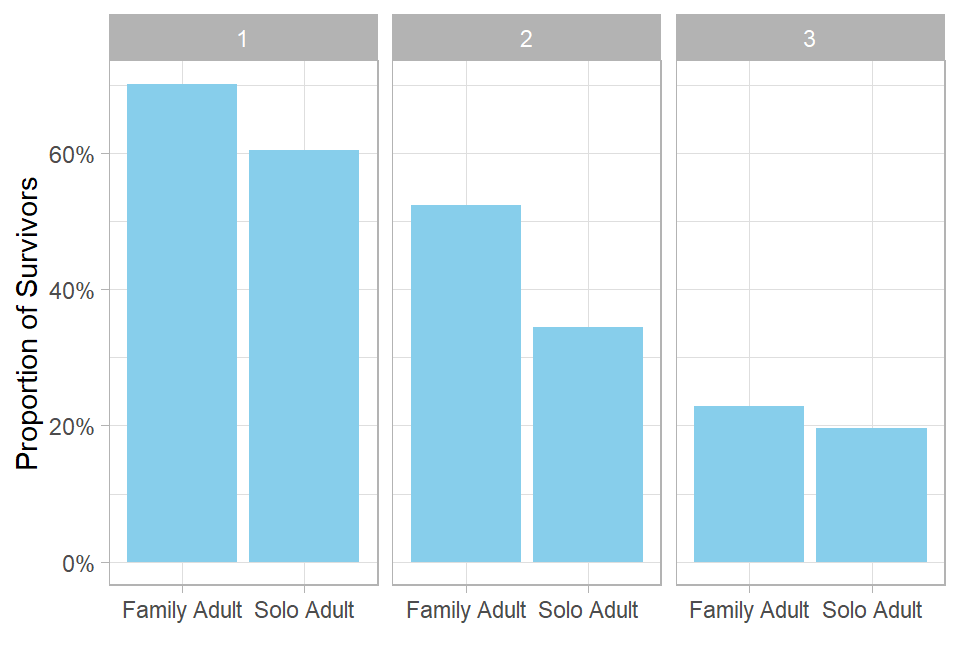Click the 40% y-axis tick label
960x672 pixels.
pyautogui.click(x=73, y=291)
